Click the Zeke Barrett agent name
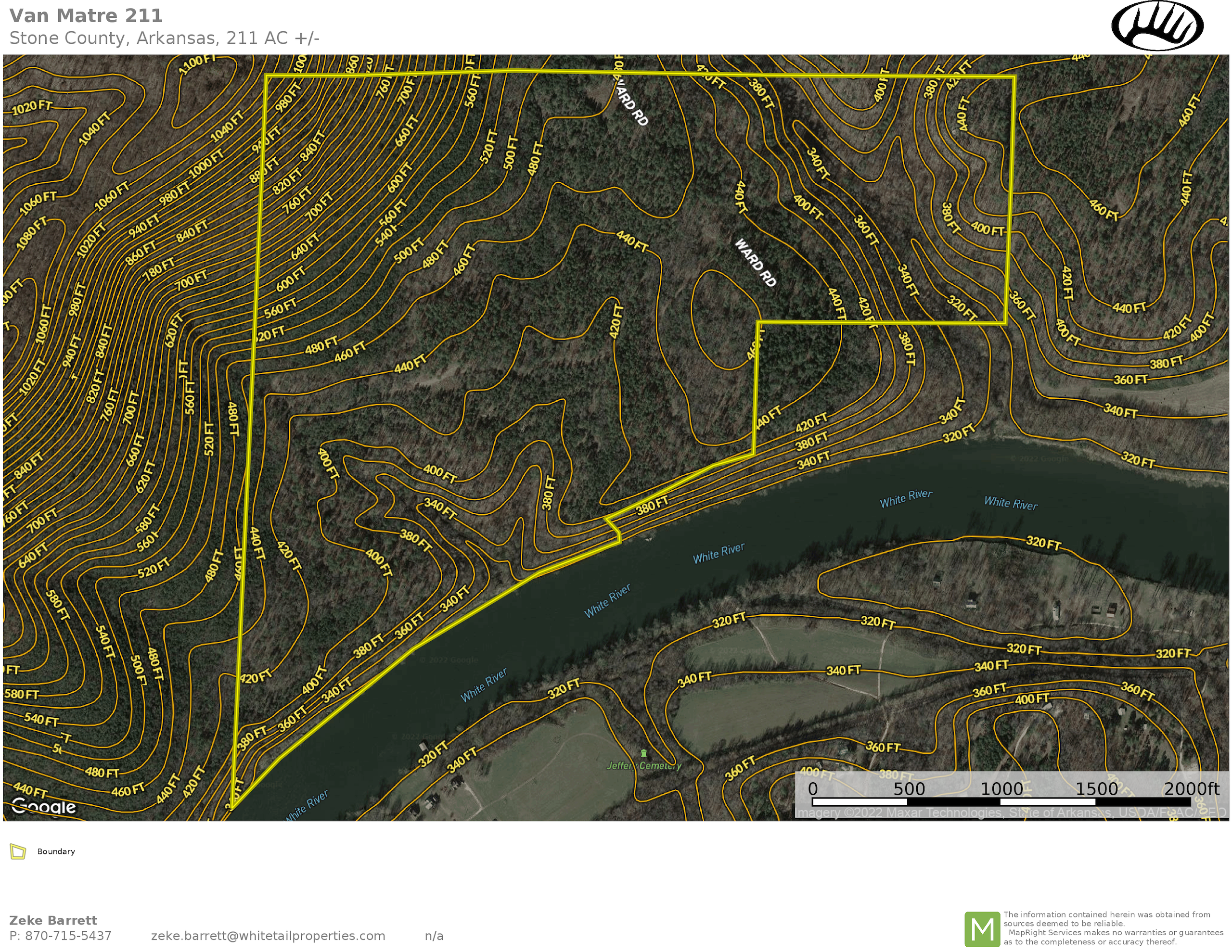 point(53,920)
